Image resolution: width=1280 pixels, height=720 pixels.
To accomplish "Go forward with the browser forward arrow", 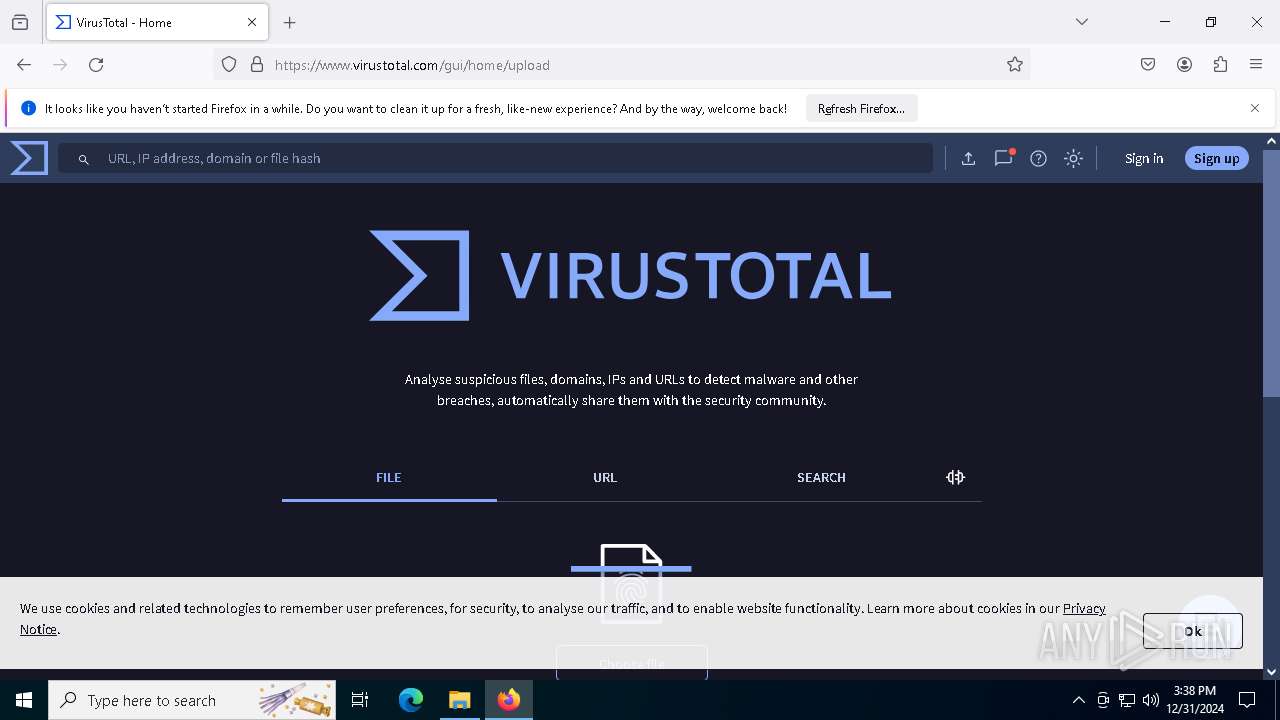I will click(60, 65).
